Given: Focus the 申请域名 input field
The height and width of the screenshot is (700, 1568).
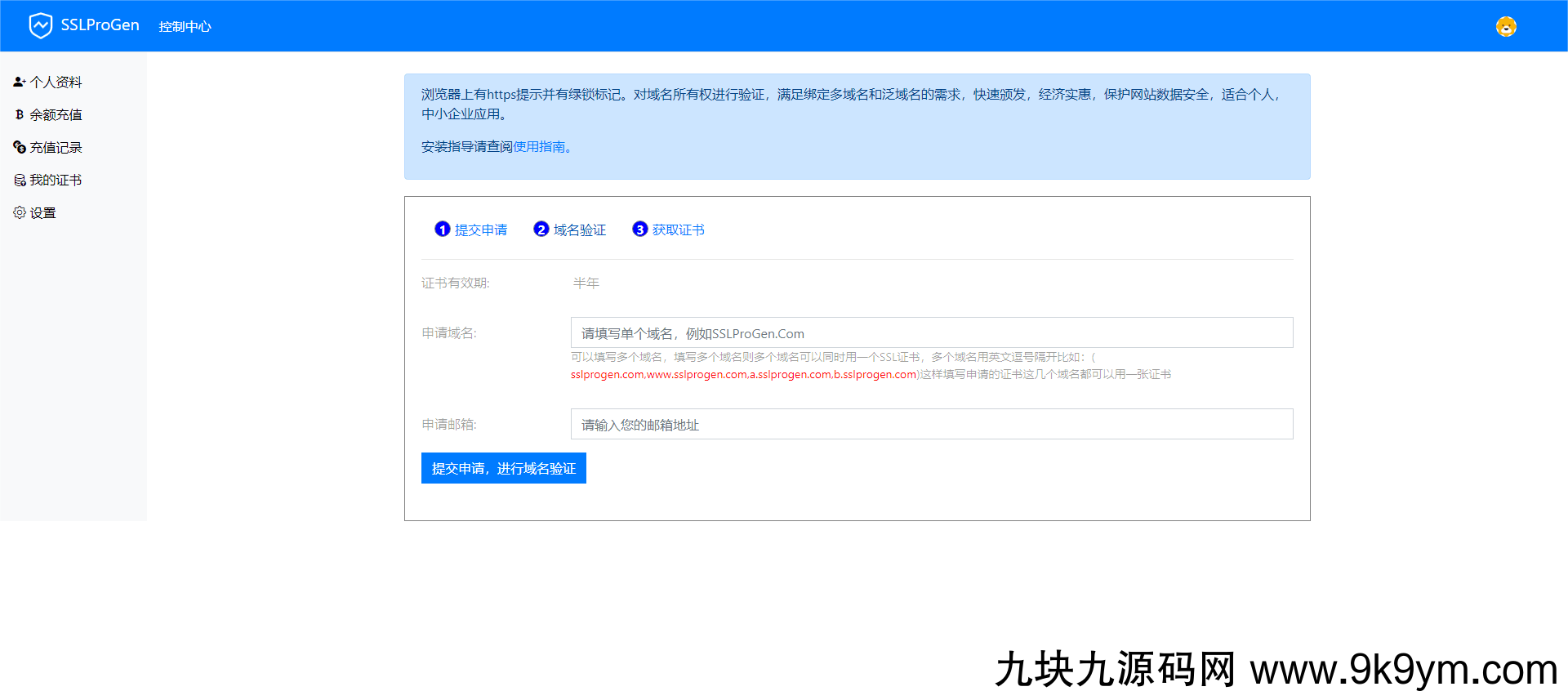Looking at the screenshot, I should click(931, 333).
